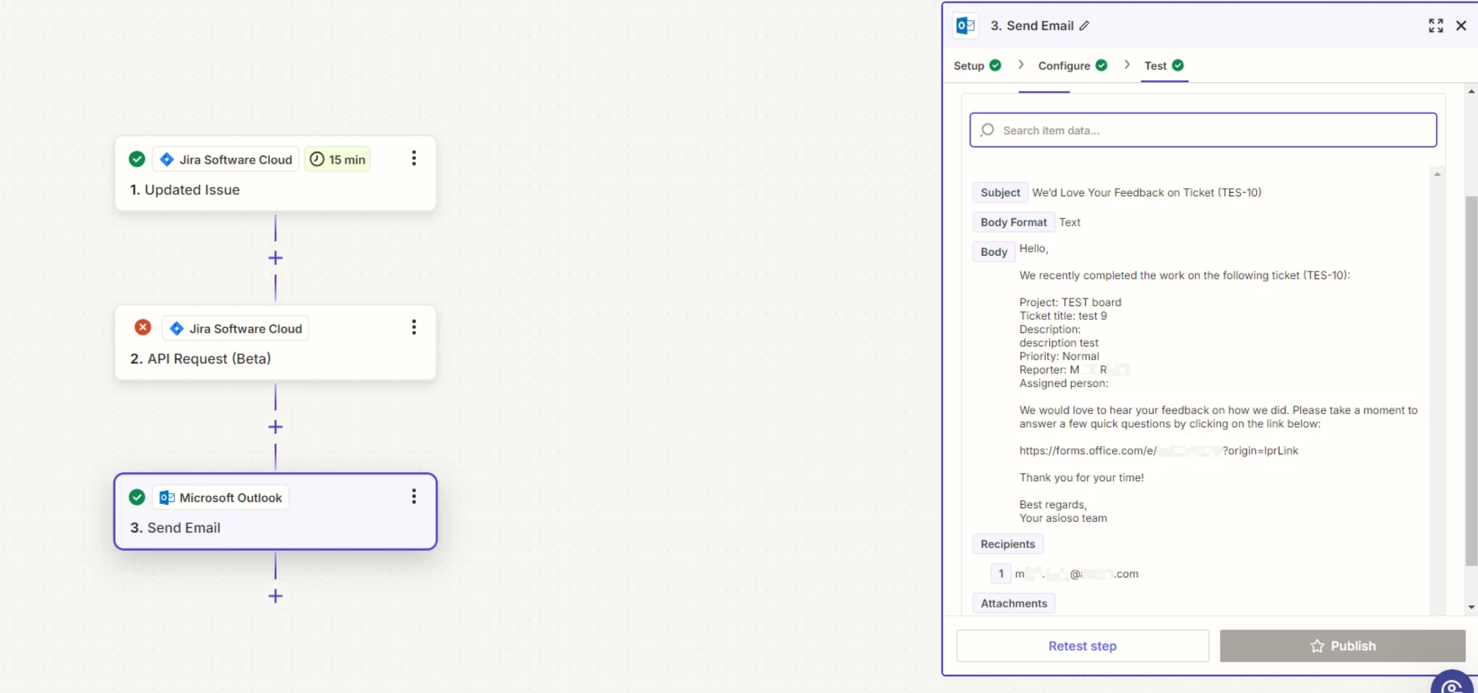
Task: Click the scrollbar down arrow in results
Action: pyautogui.click(x=1471, y=607)
